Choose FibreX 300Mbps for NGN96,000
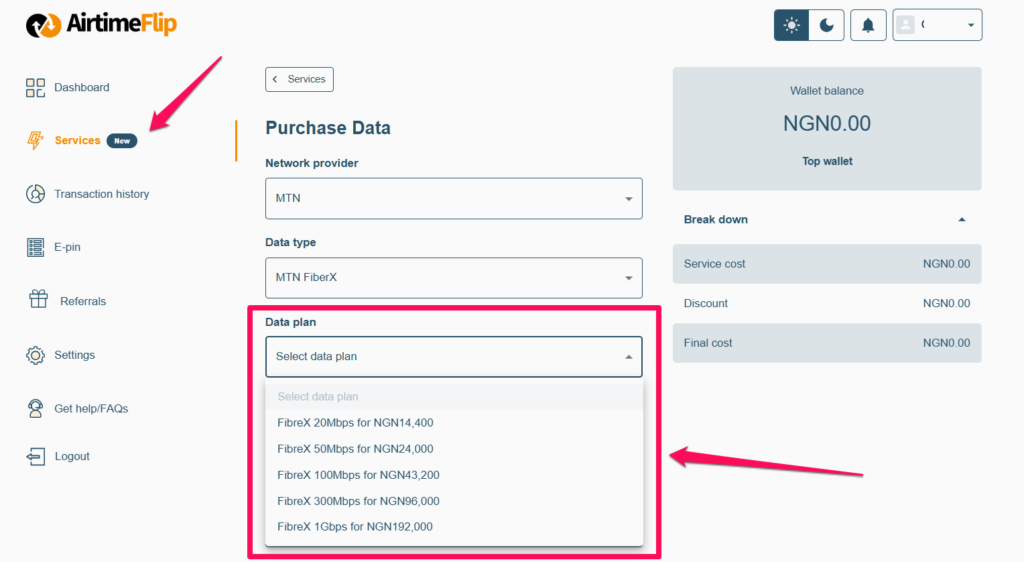This screenshot has width=1024, height=562. coord(454,501)
